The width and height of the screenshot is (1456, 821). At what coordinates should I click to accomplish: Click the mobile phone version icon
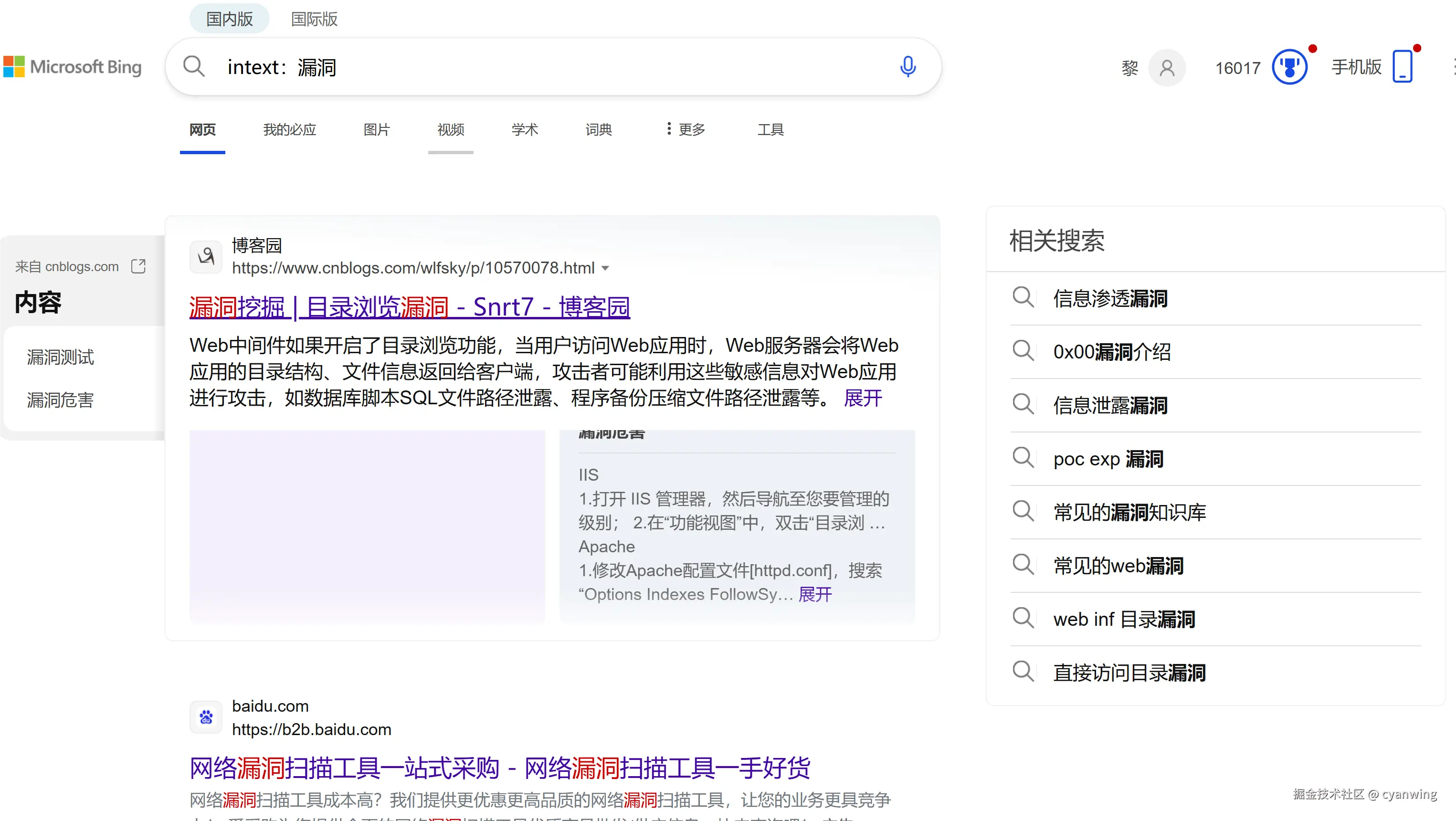pos(1403,67)
